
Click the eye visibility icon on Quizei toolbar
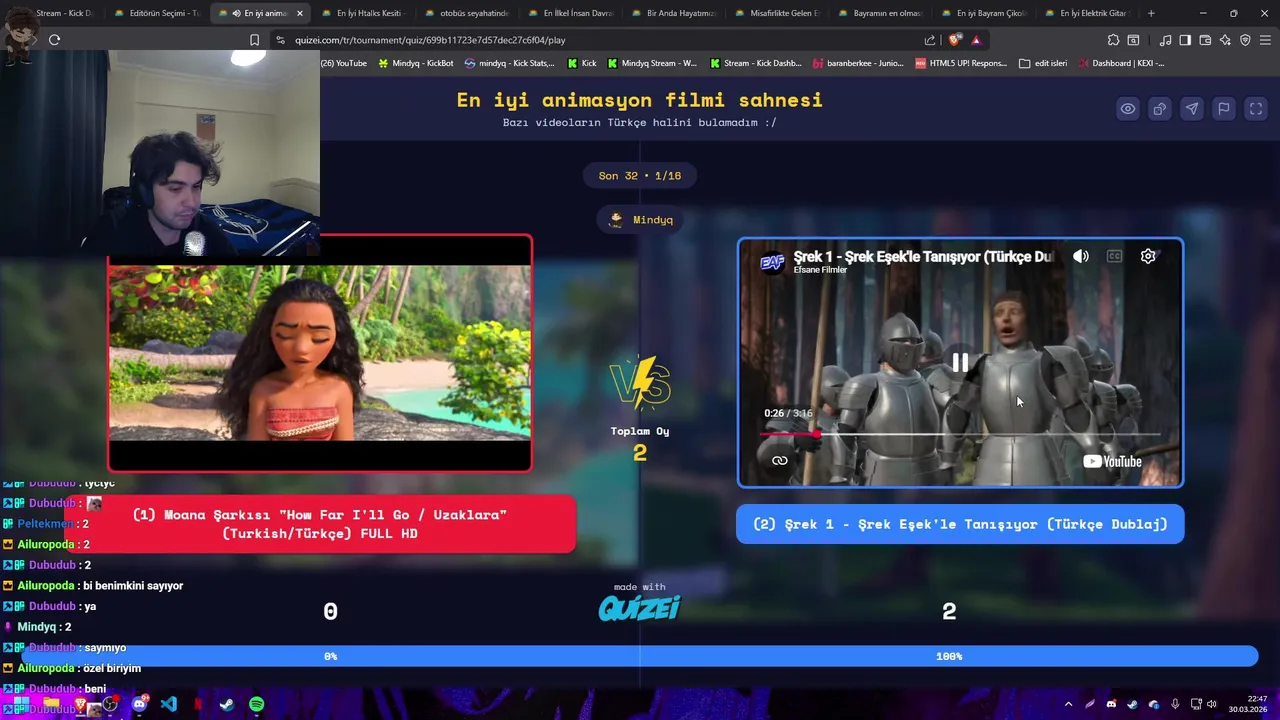coord(1127,109)
